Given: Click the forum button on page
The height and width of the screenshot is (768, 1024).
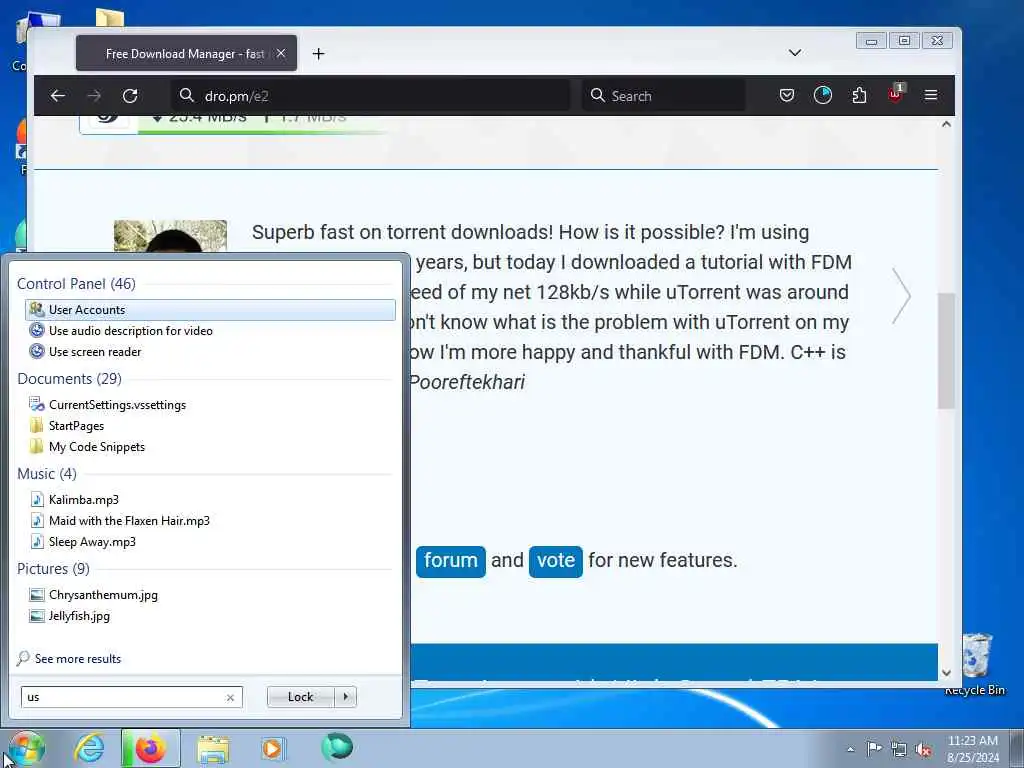Looking at the screenshot, I should (x=451, y=561).
